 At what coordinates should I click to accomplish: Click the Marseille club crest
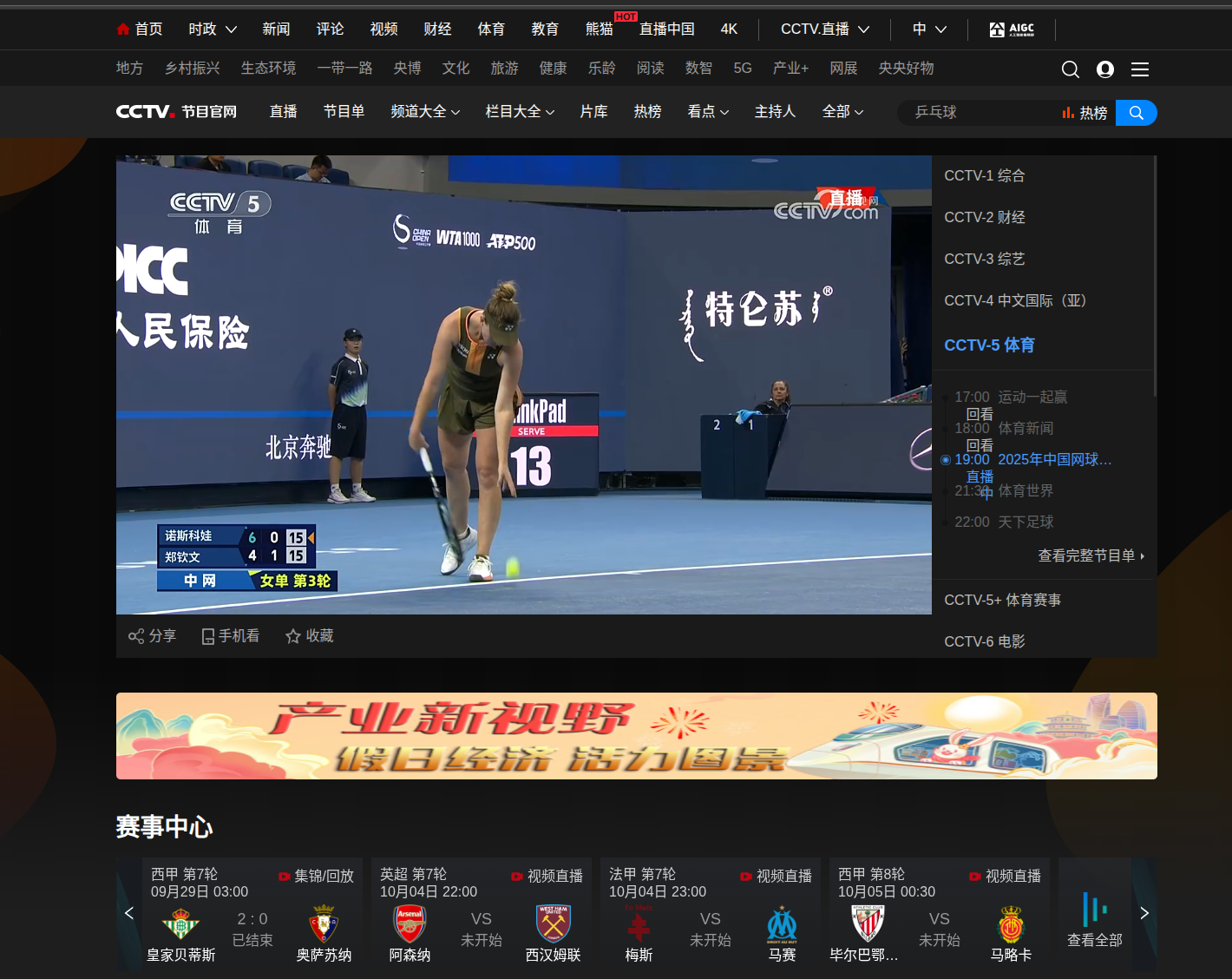pyautogui.click(x=782, y=924)
